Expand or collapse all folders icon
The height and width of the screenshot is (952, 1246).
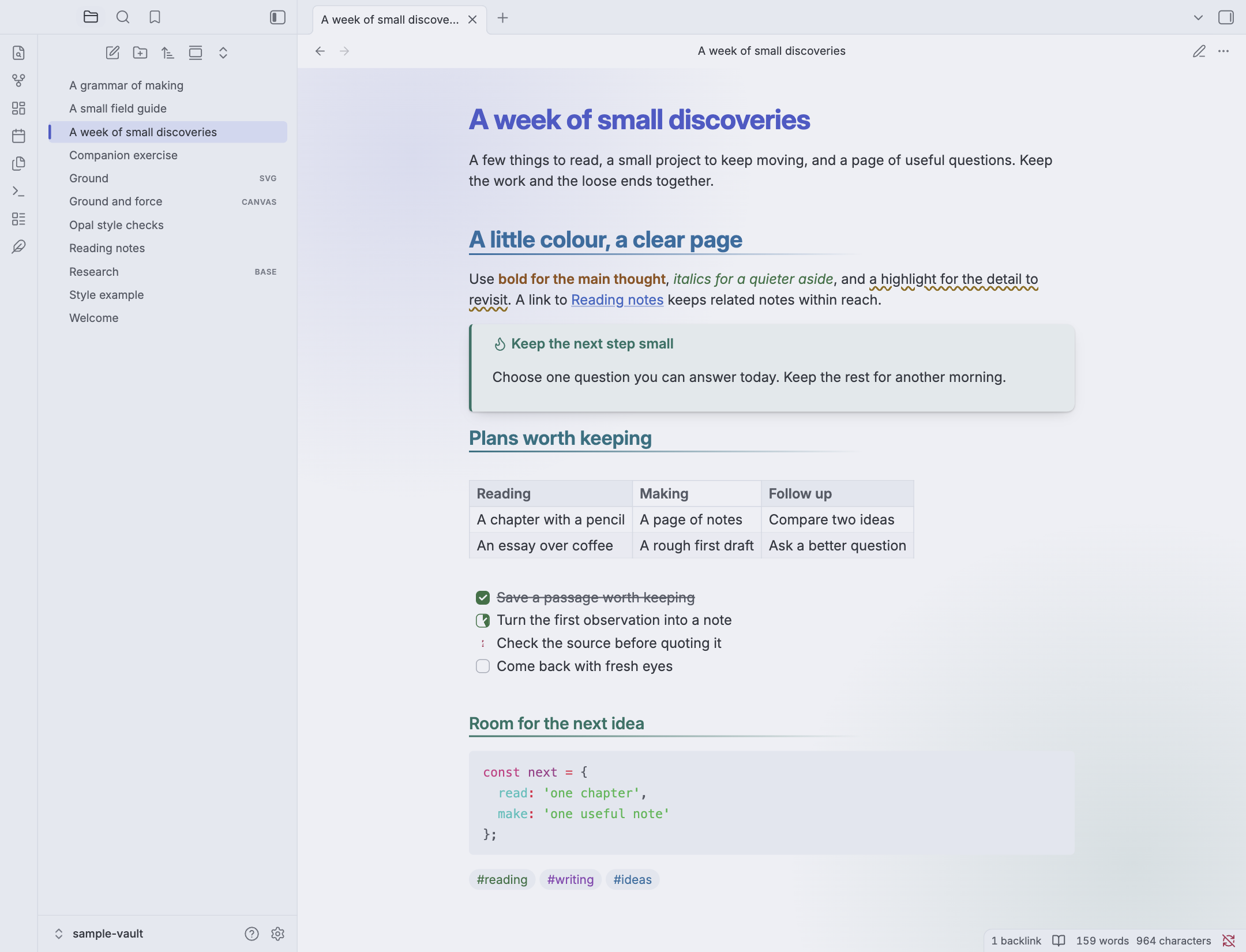[223, 53]
